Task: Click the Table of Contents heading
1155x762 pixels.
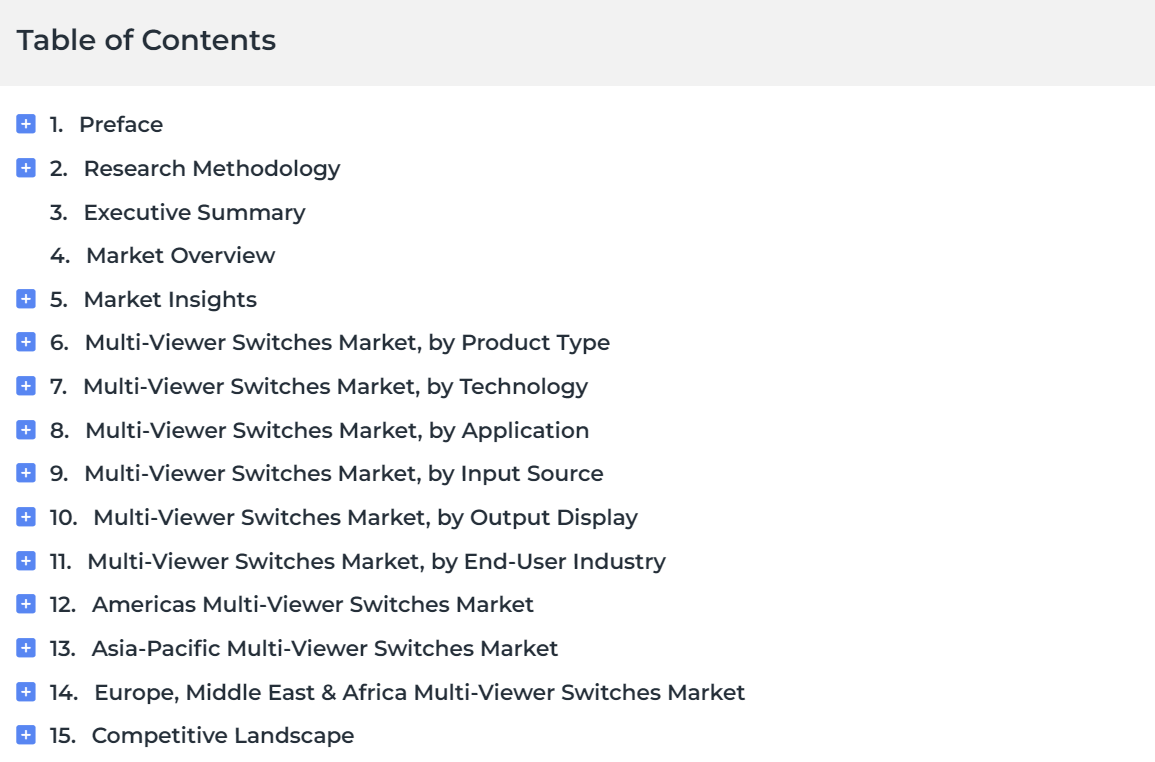Action: (147, 41)
